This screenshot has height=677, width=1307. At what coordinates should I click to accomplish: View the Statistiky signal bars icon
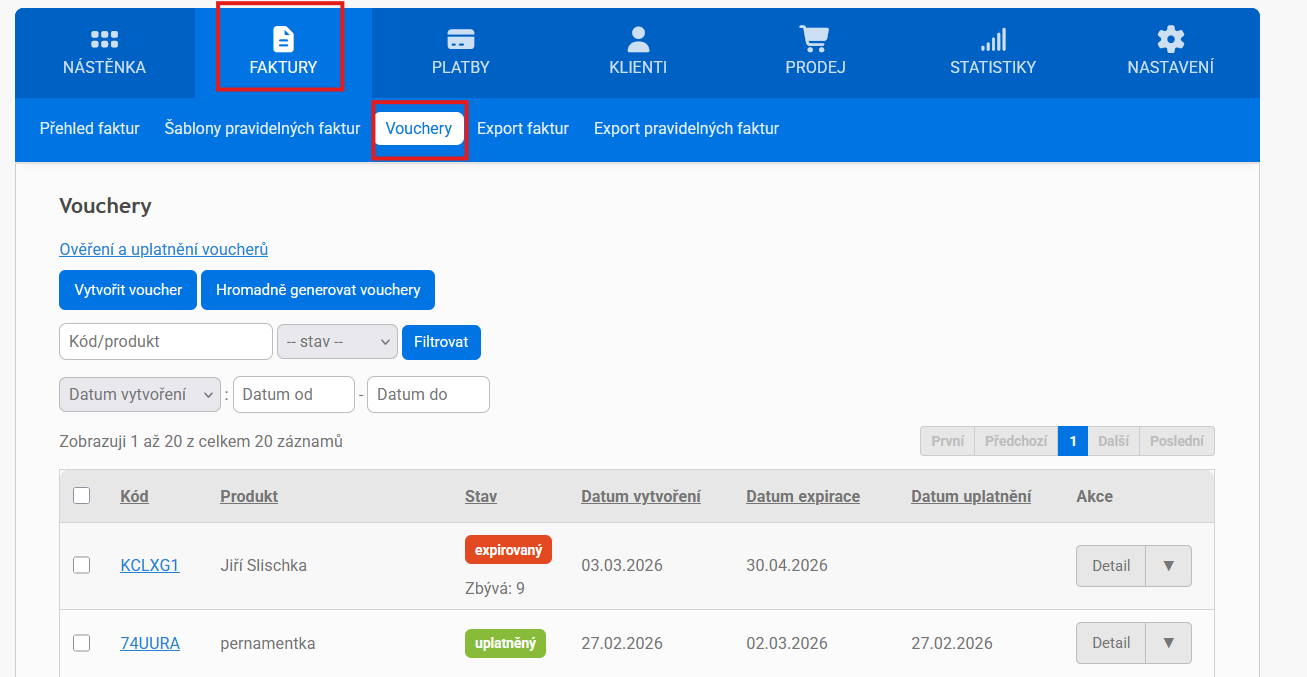coord(993,39)
